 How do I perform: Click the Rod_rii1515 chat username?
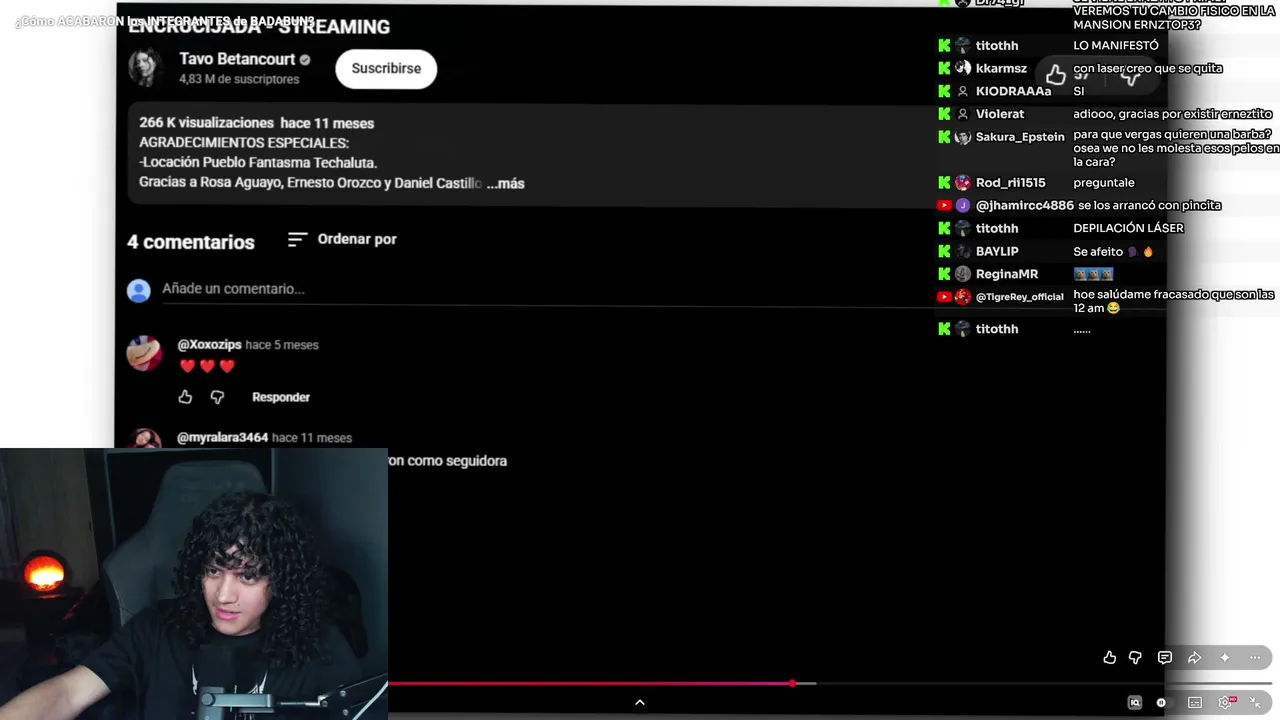click(1010, 183)
